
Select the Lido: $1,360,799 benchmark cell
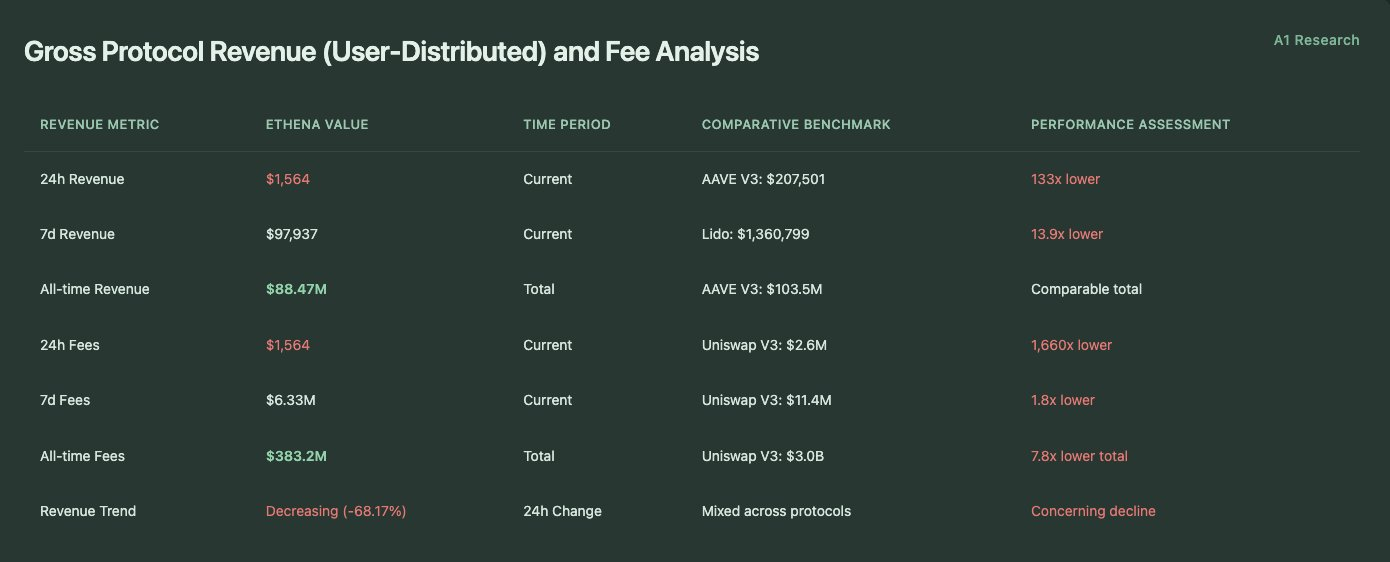[755, 234]
